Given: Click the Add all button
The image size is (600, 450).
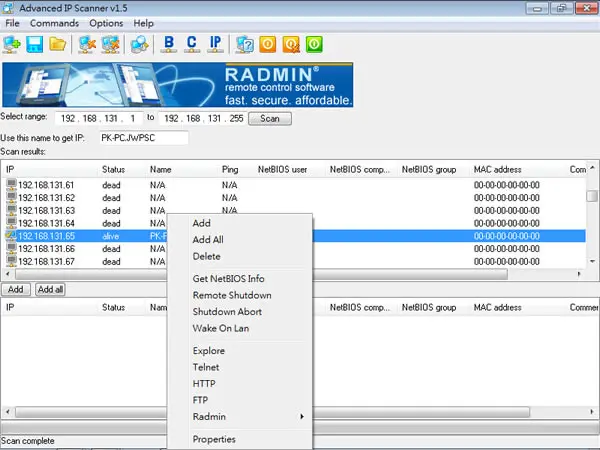Looking at the screenshot, I should 50,290.
